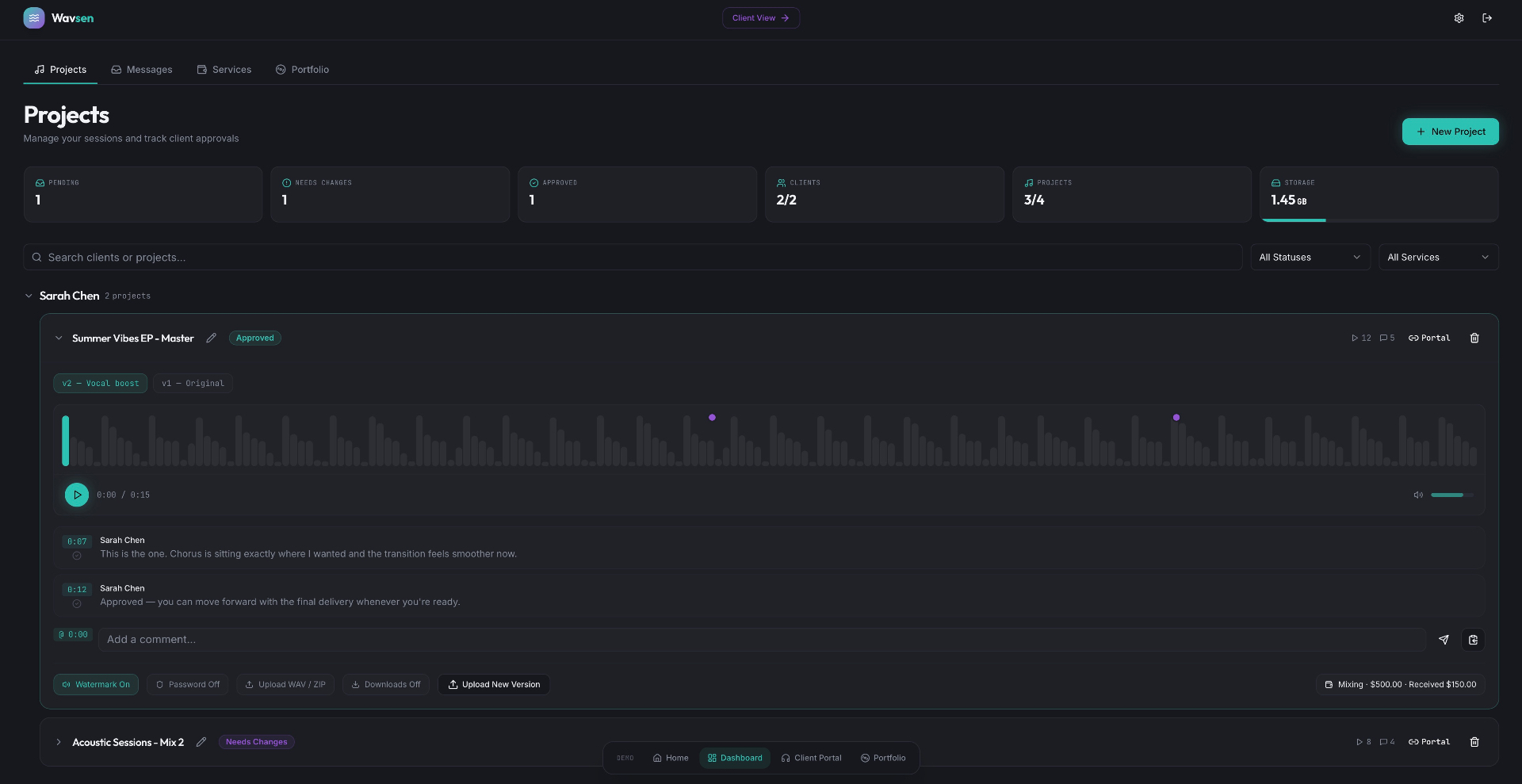Image resolution: width=1522 pixels, height=784 pixels.
Task: Resolve the 0:12 comment check circle
Action: [x=77, y=604]
